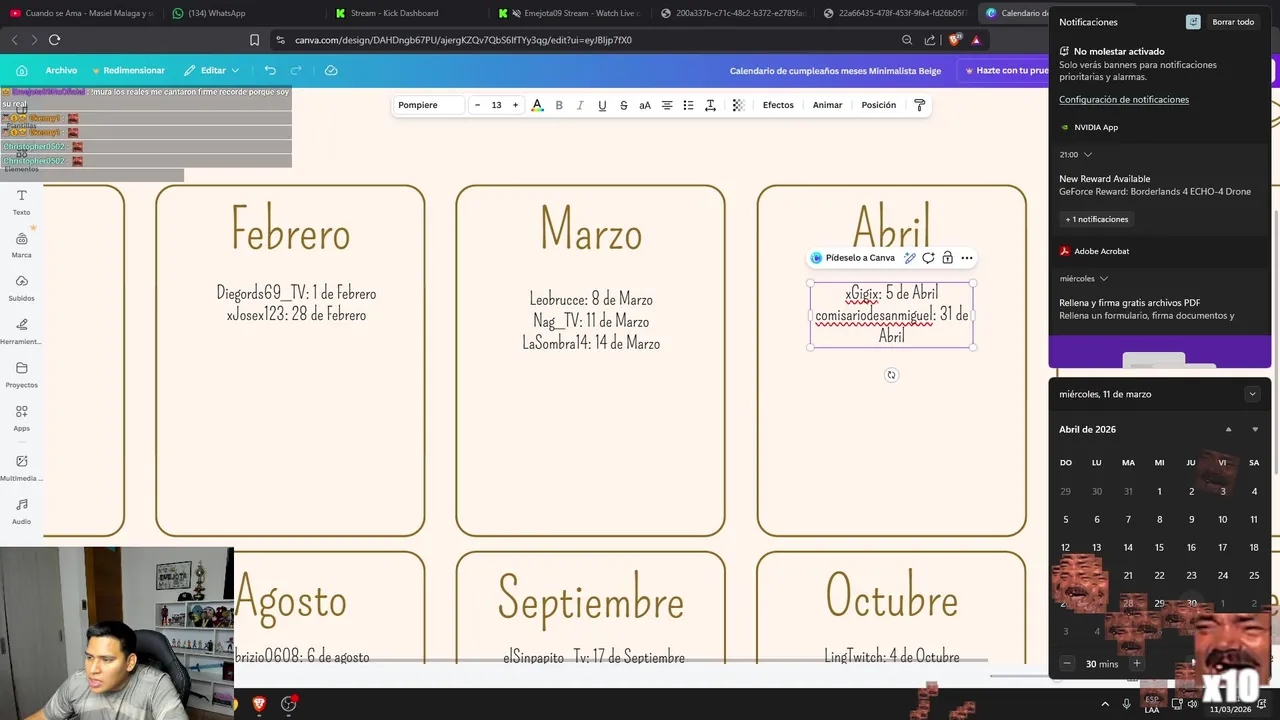
Task: Click the rotate handle below the Abril text box
Action: coord(891,375)
